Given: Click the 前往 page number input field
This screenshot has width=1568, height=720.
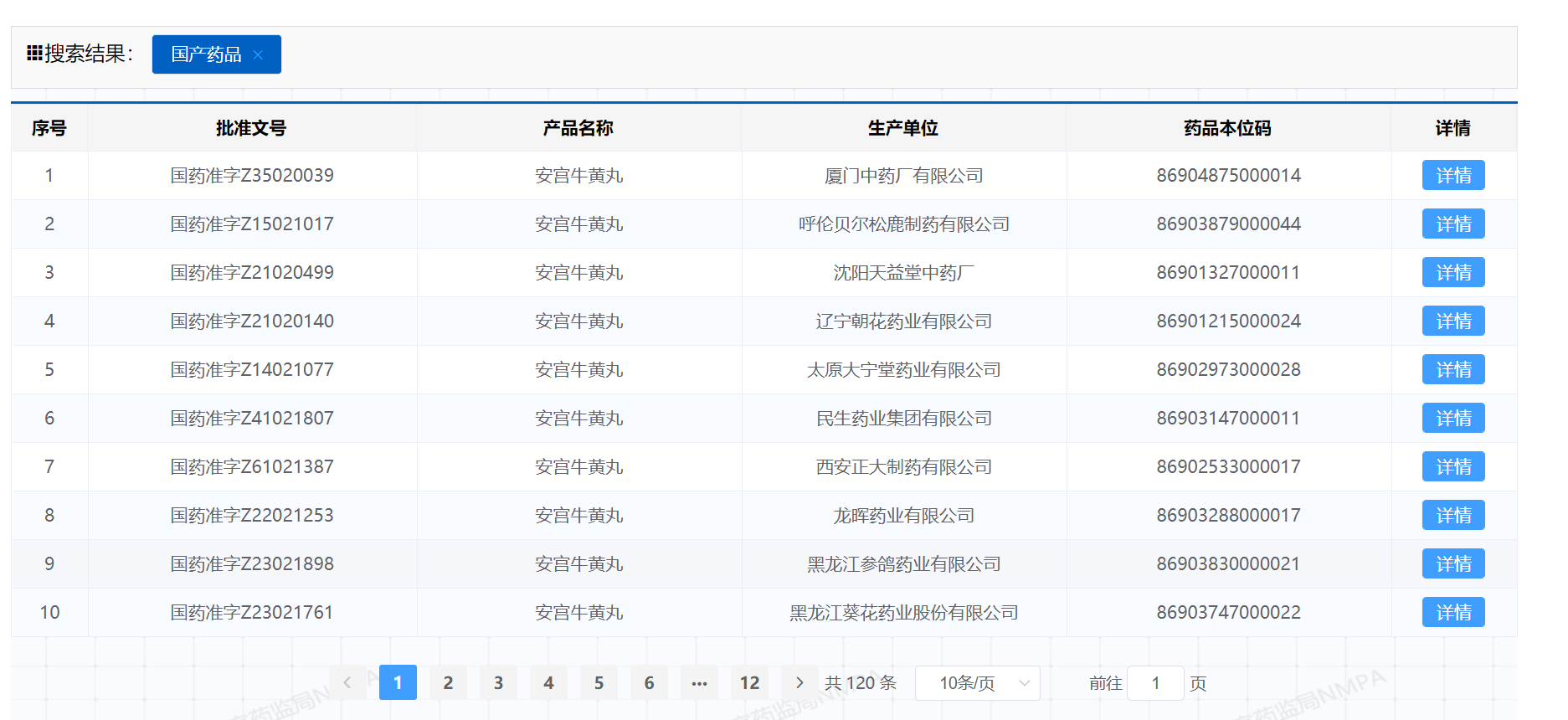Looking at the screenshot, I should [1155, 683].
